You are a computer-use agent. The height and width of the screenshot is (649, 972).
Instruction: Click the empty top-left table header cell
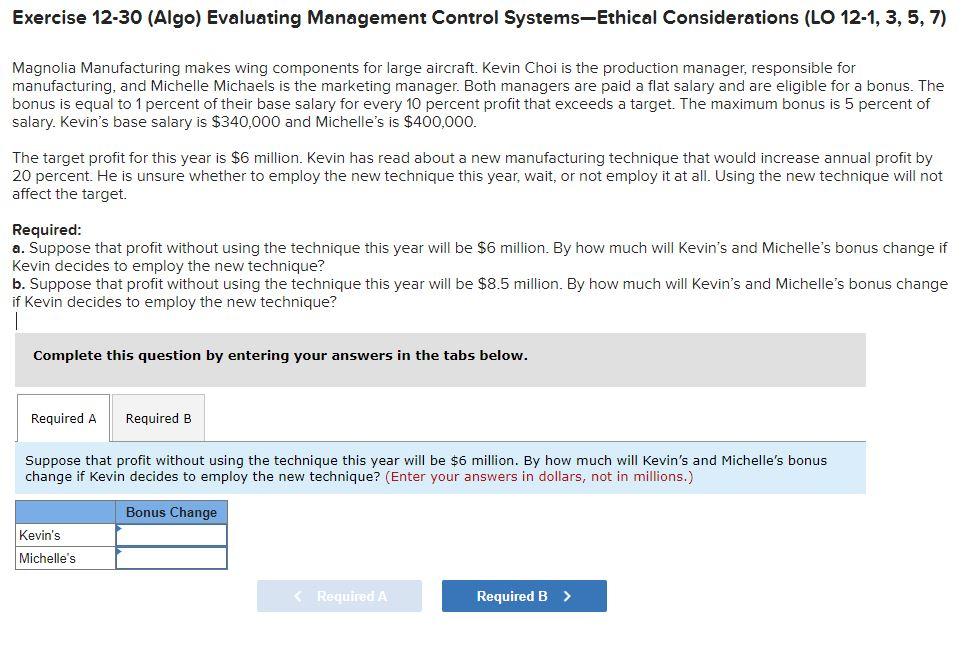[x=65, y=512]
